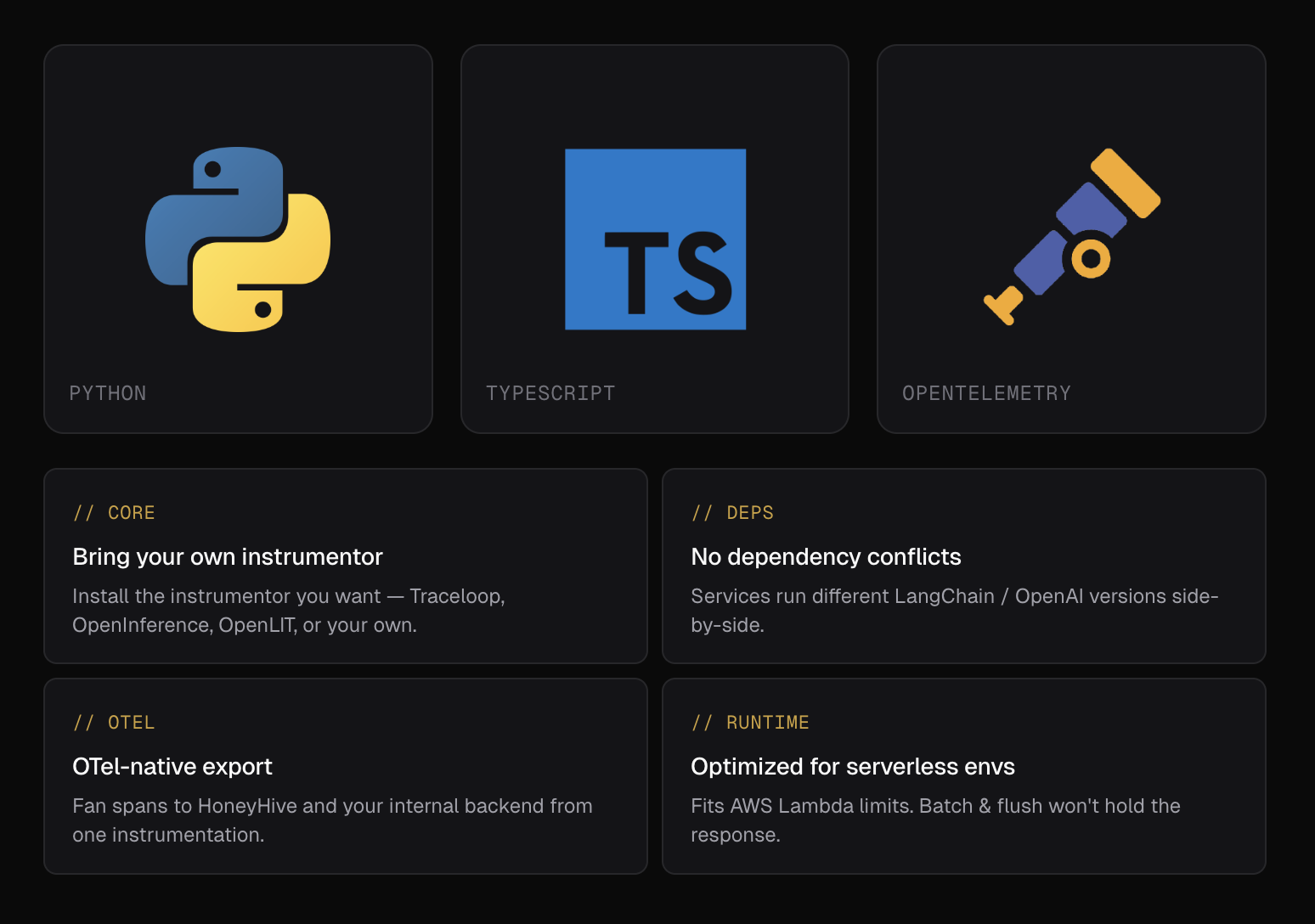Click the 'Install the instrumentor you want' description
1315x924 pixels.
[289, 611]
